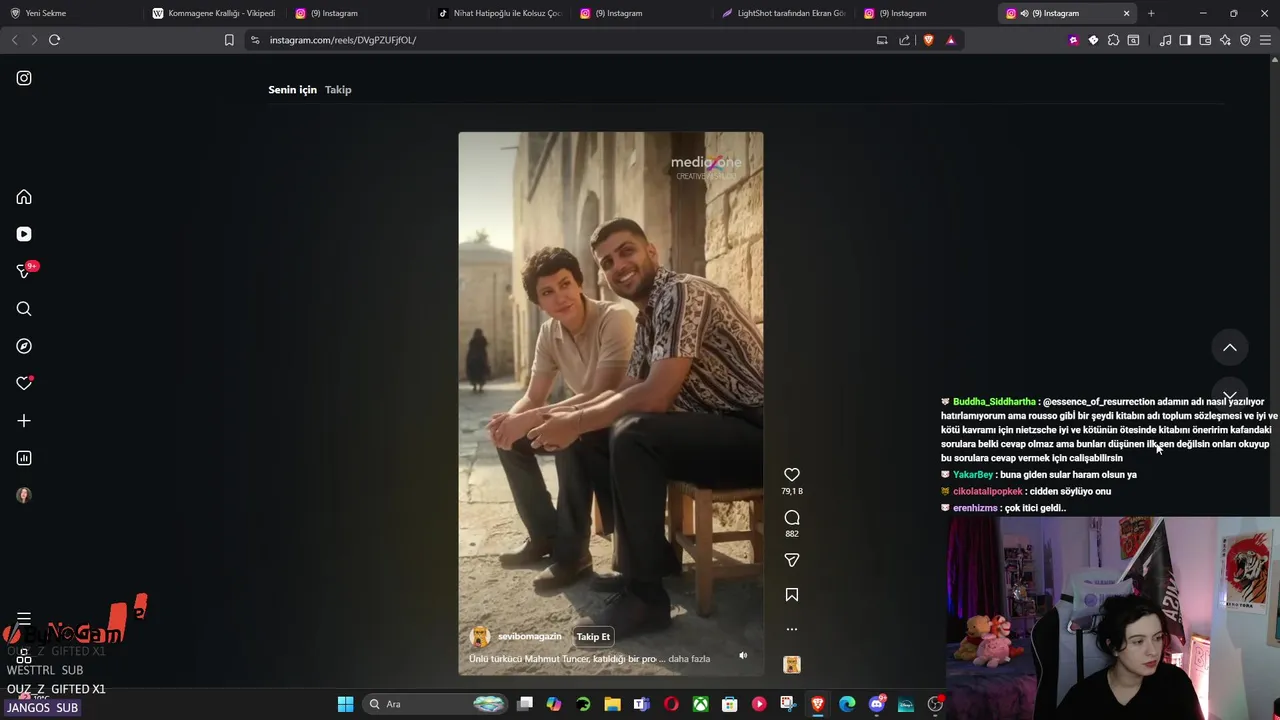Open the Instagram logo home link
1280x720 pixels.
[24, 78]
